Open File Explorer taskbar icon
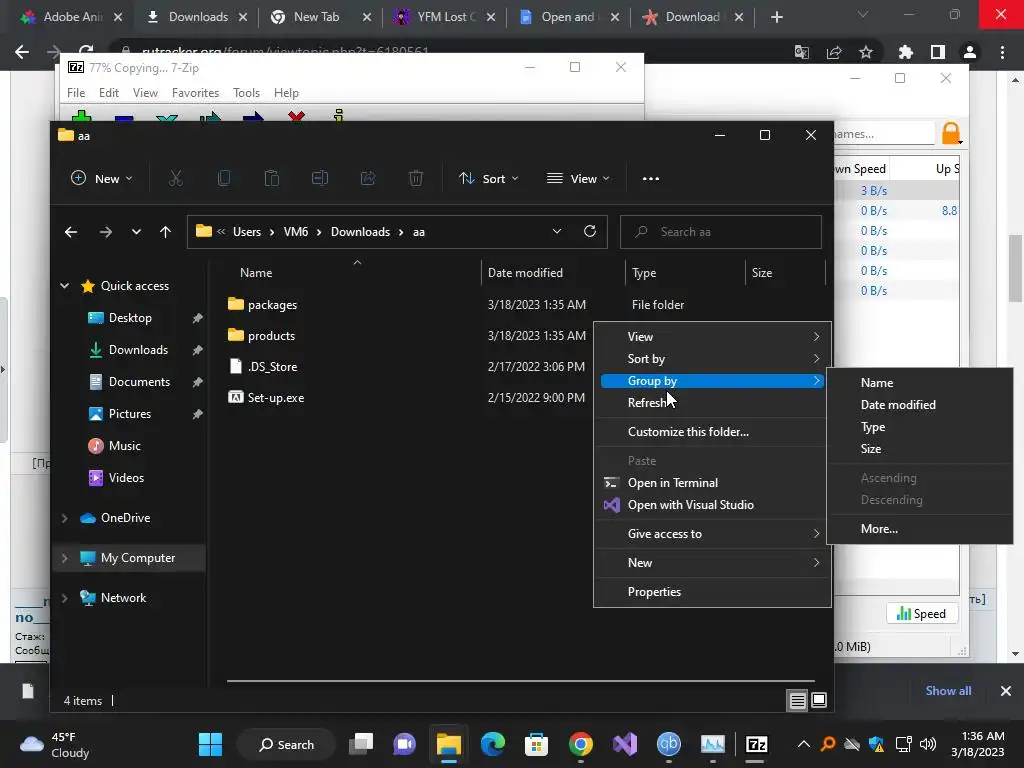The image size is (1024, 768). pos(449,744)
